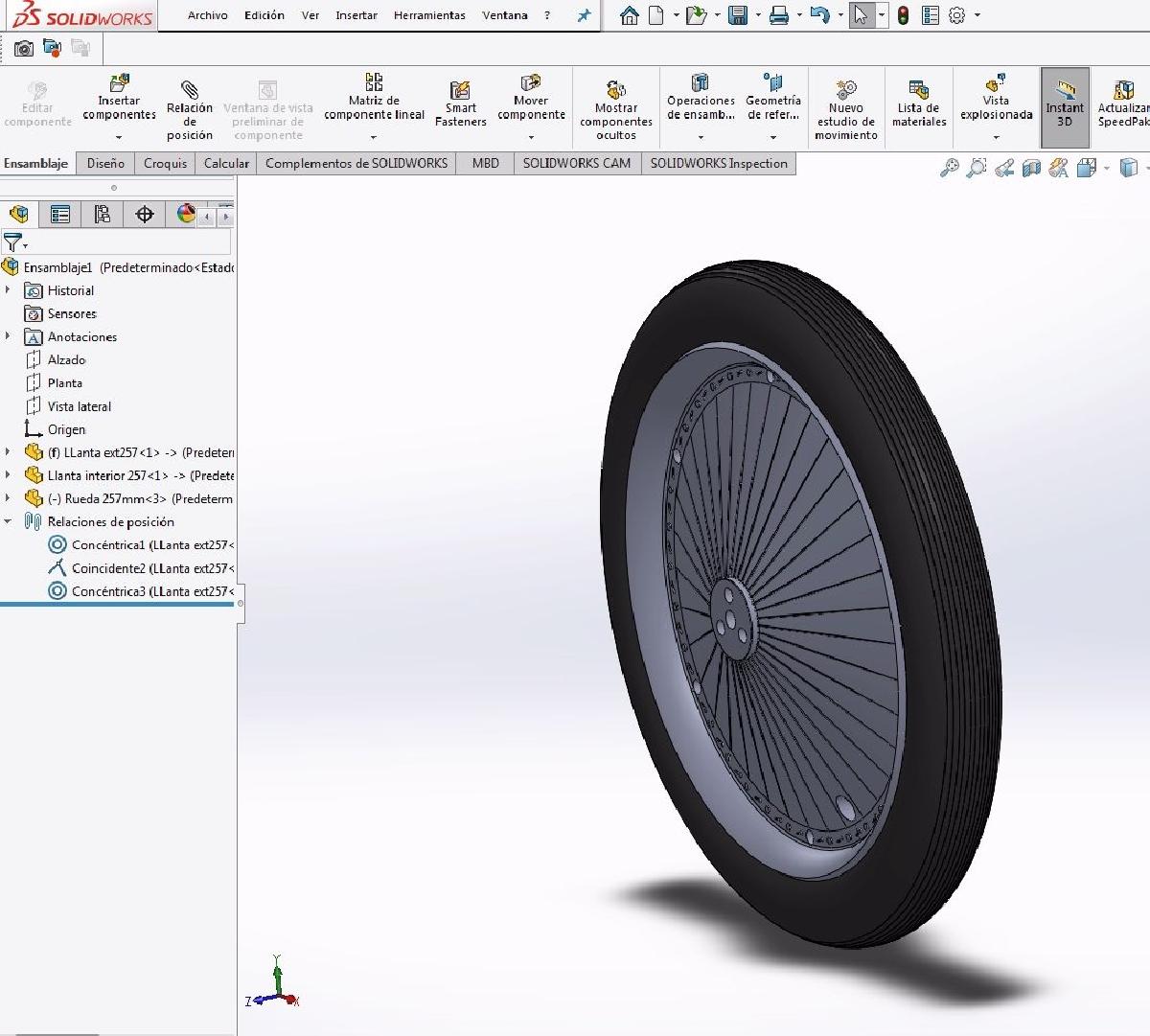Open the Herramientas menu
Screen dimensions: 1150x1036
(429, 15)
